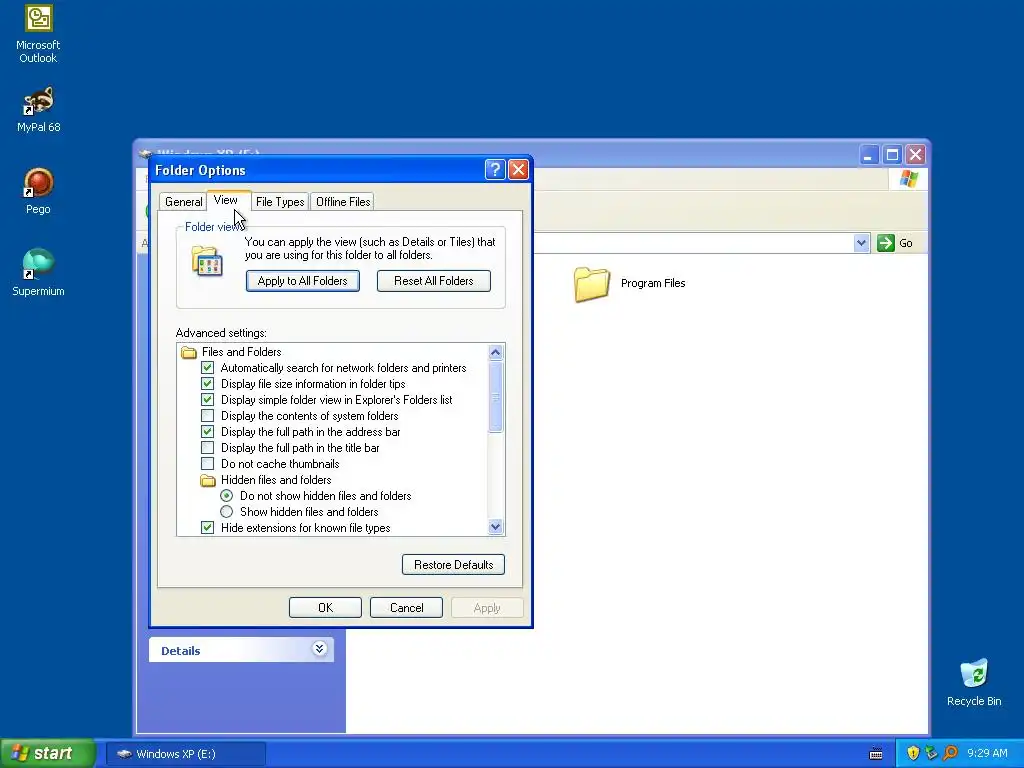Open the Recycle Bin icon

[x=974, y=682]
